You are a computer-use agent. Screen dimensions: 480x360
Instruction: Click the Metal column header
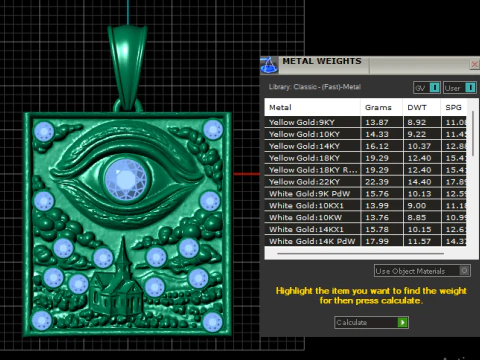point(312,107)
